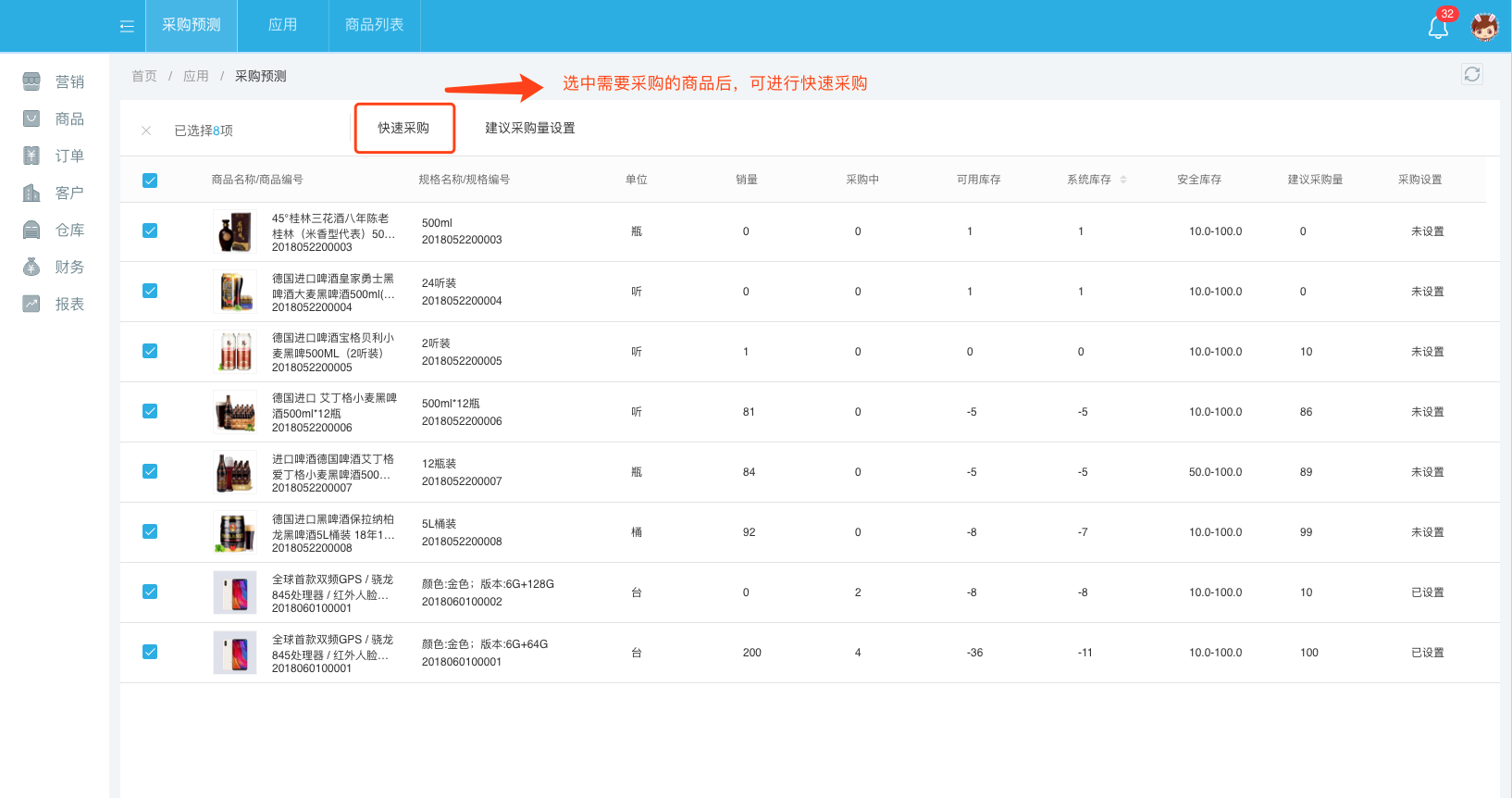Switch to the 商品列表 top tab
The image size is (1512, 798).
click(x=374, y=25)
